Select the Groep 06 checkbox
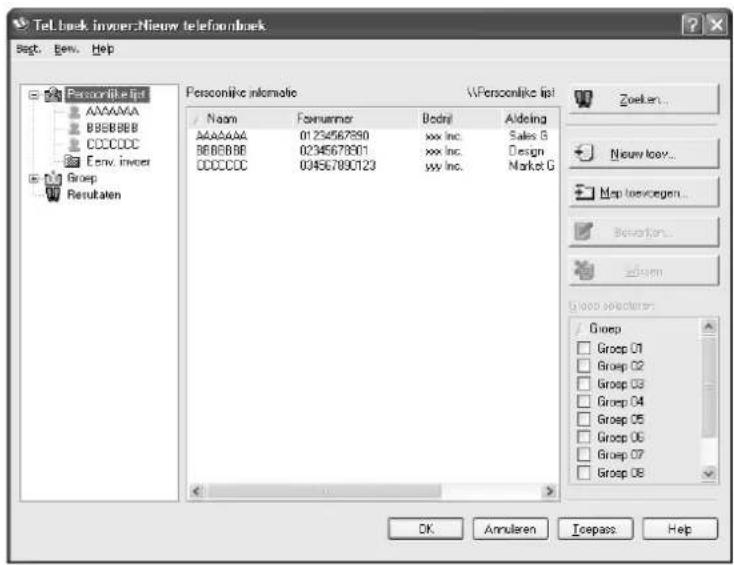734x565 pixels. coord(584,437)
